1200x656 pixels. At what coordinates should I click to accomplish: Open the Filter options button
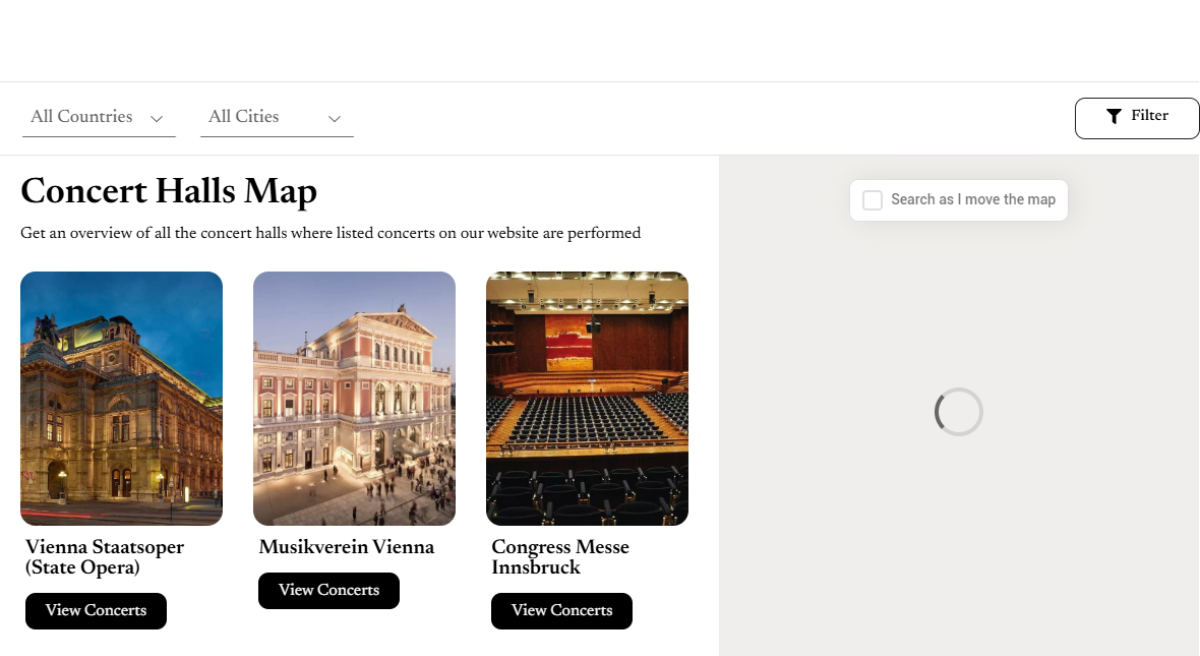[1137, 118]
